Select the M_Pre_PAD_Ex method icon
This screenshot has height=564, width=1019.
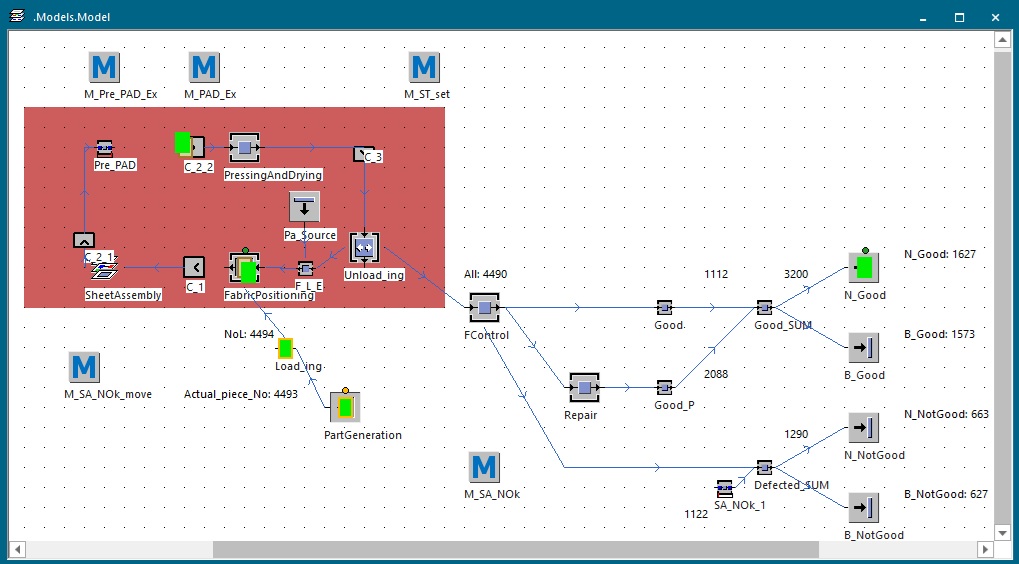point(104,68)
